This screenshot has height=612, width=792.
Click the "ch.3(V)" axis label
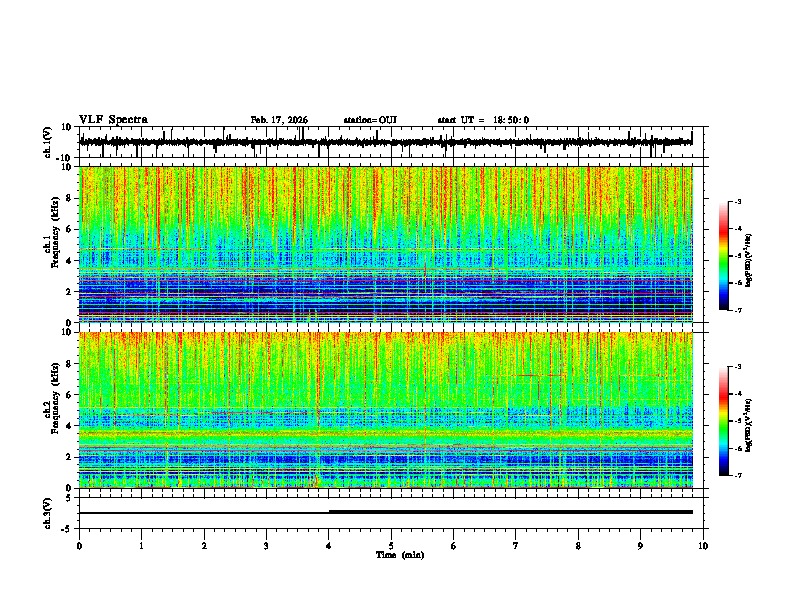[48, 513]
